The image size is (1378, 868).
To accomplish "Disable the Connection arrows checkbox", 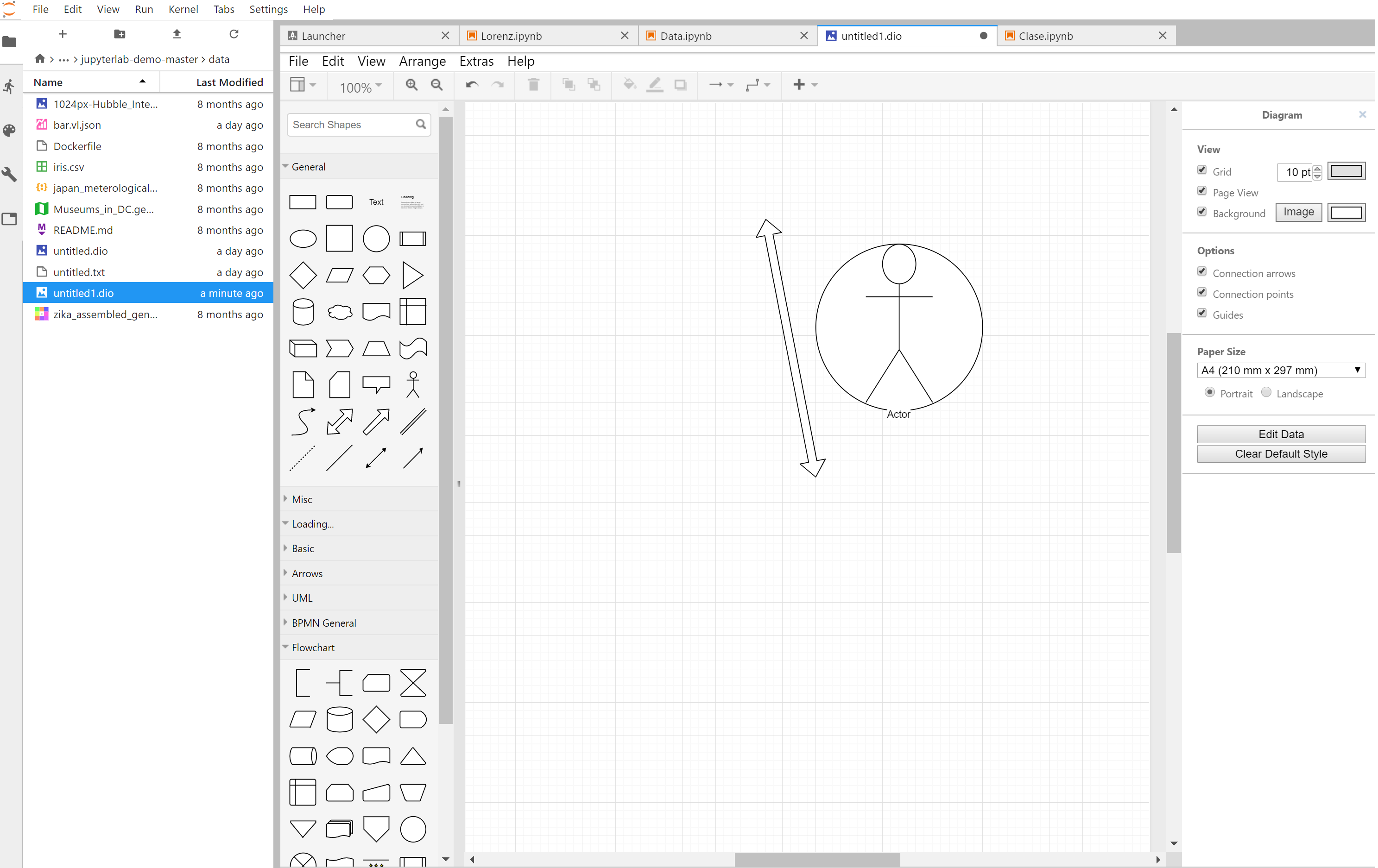I will coord(1202,272).
